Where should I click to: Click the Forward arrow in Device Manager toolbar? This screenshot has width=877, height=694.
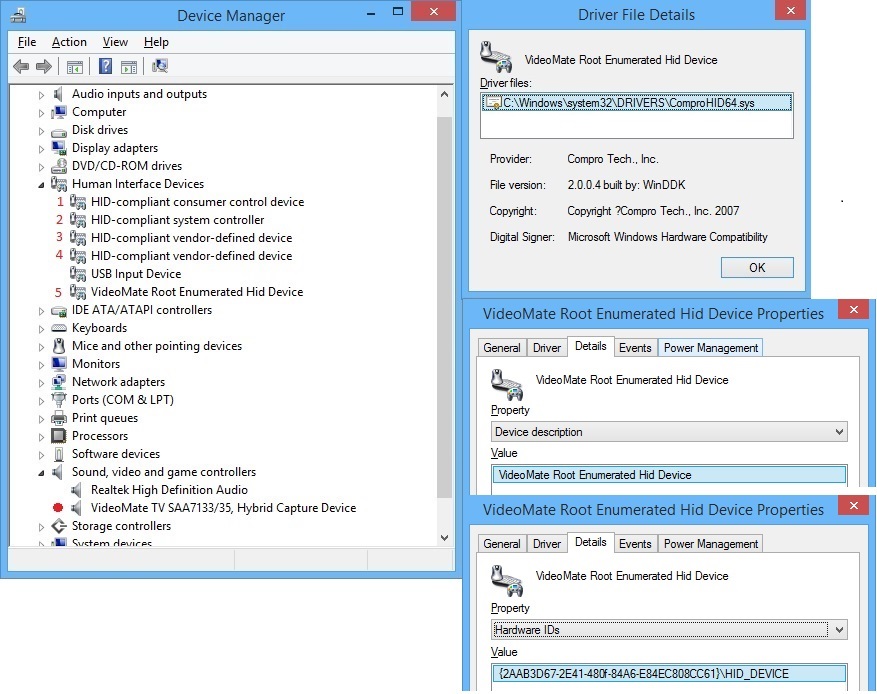click(x=44, y=67)
